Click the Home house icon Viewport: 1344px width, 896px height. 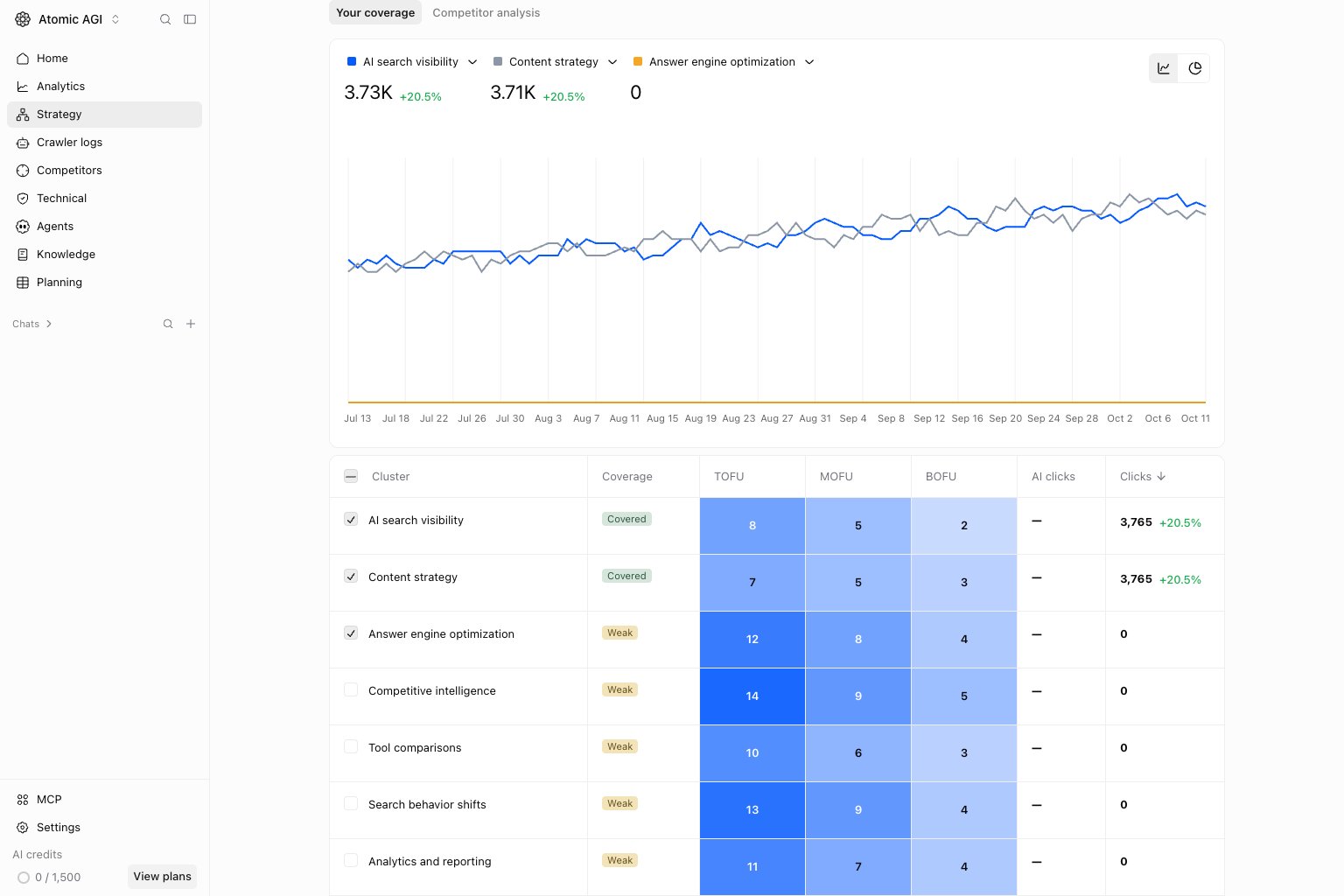[x=23, y=59]
